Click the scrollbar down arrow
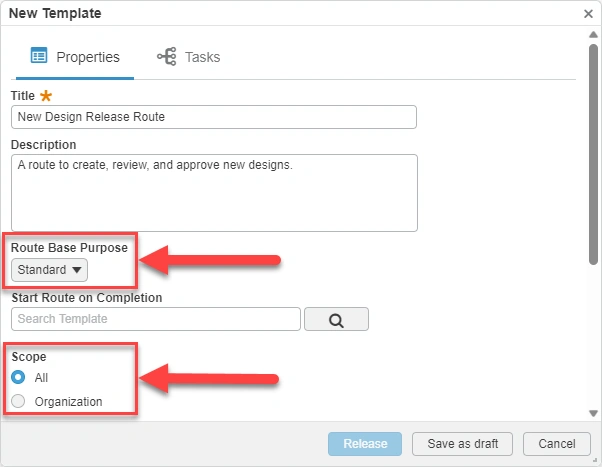This screenshot has height=467, width=602. [593, 413]
